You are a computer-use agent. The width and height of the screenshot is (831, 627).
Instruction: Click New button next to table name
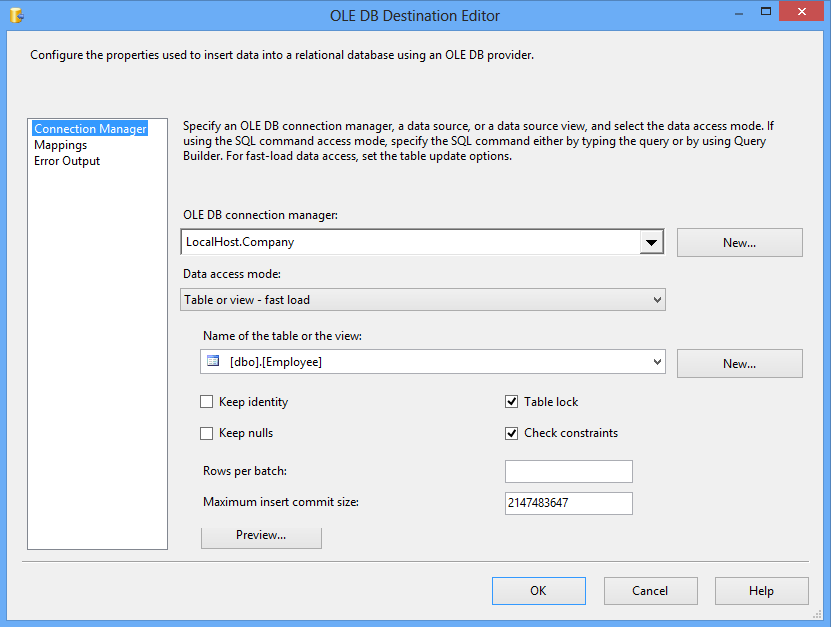click(740, 364)
